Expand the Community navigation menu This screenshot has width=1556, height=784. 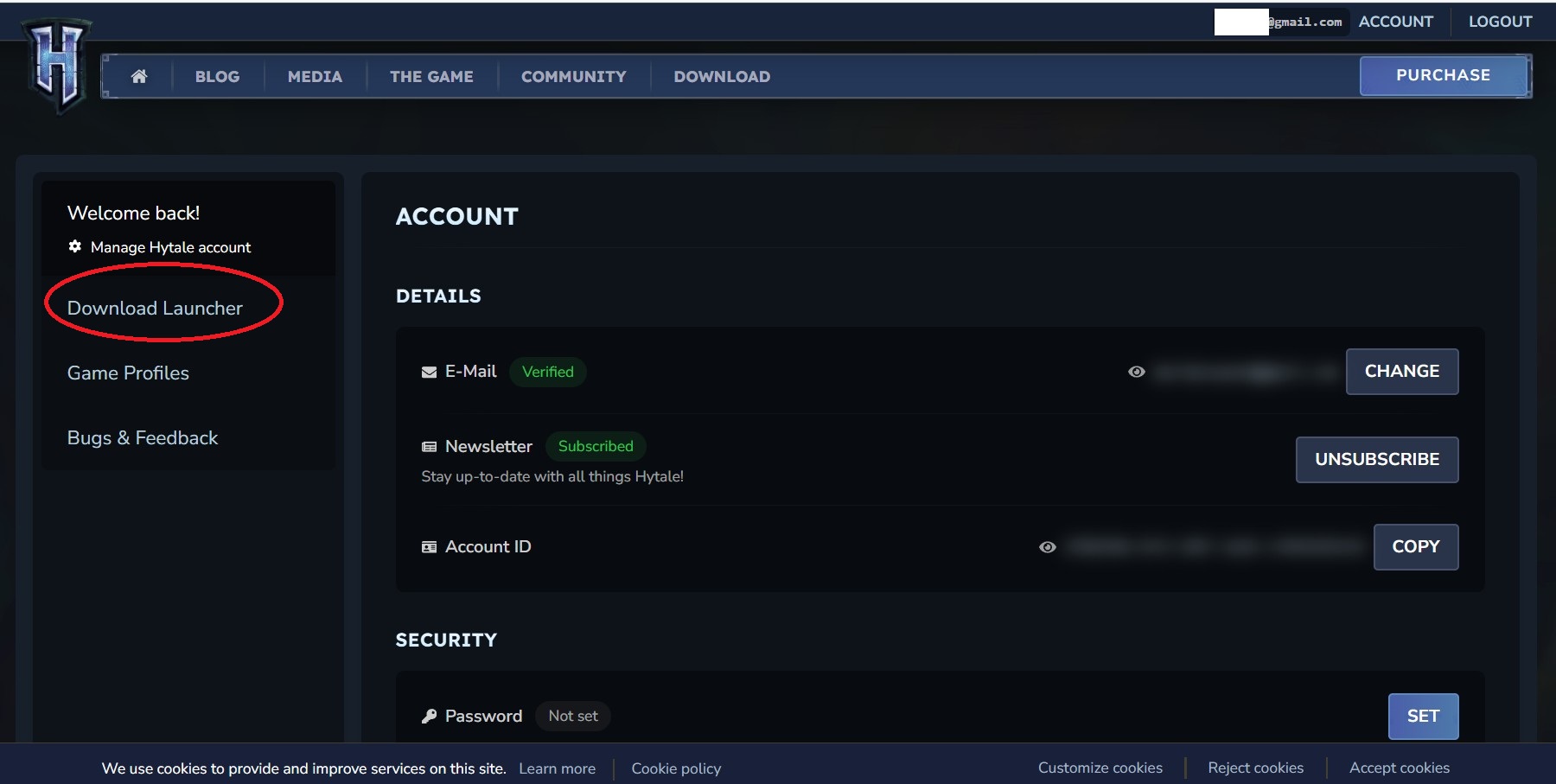tap(573, 76)
